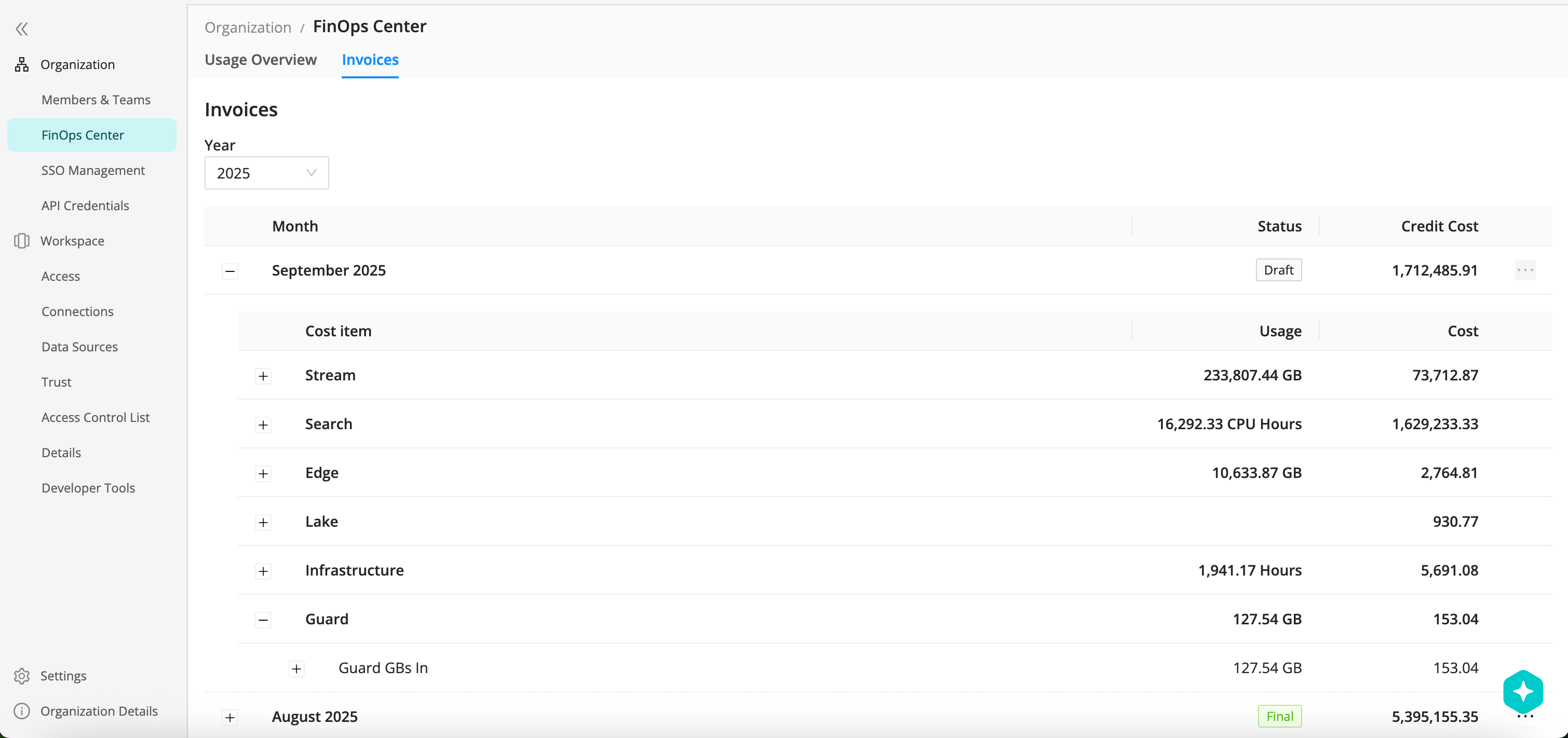Collapse the Guard cost item
Image resolution: width=1568 pixels, height=738 pixels.
[263, 620]
